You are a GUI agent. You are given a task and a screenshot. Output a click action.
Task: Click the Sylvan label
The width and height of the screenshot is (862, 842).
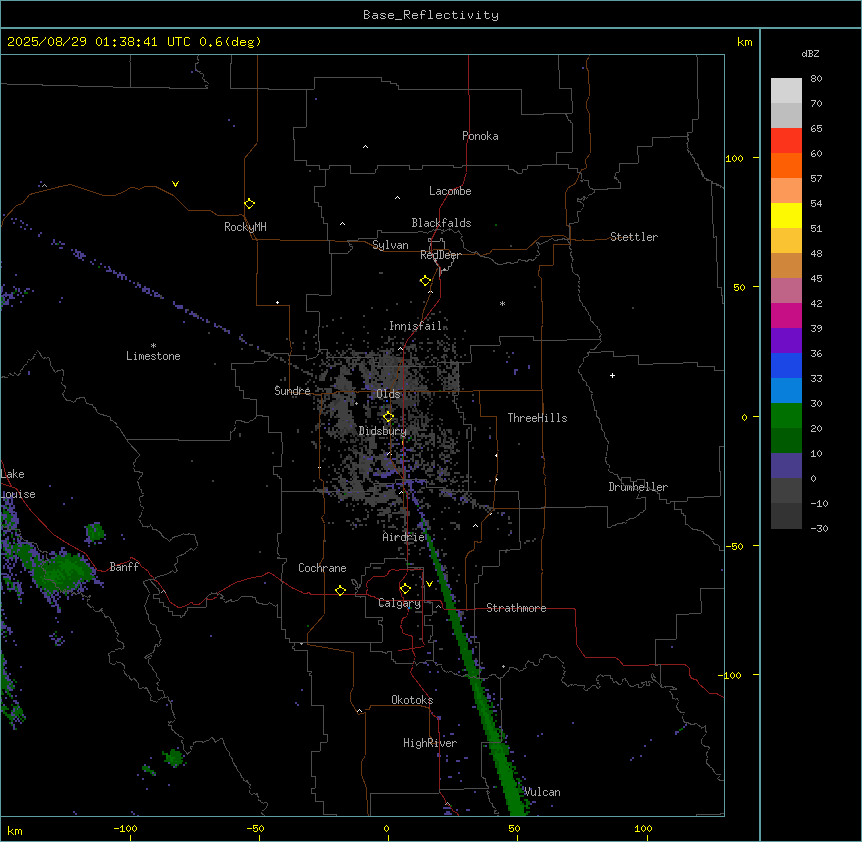390,245
